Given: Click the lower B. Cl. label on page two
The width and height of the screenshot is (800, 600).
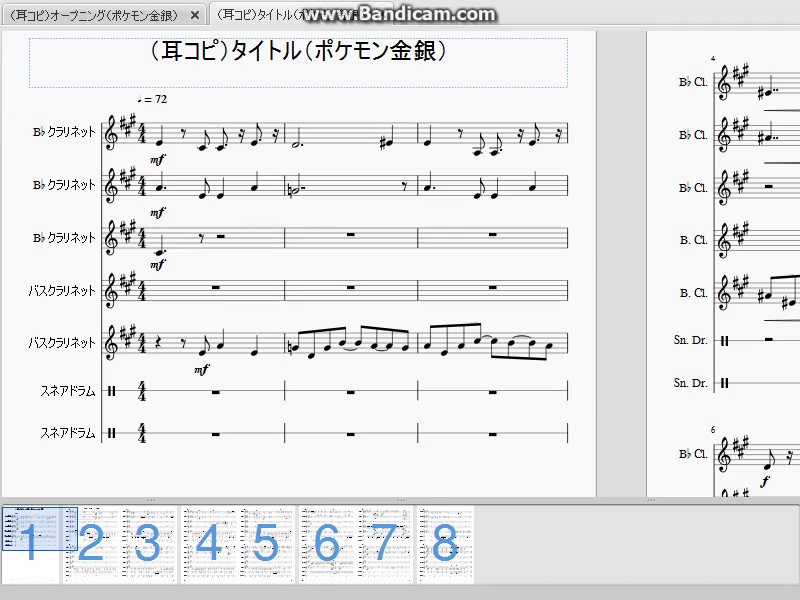Looking at the screenshot, I should (693, 293).
